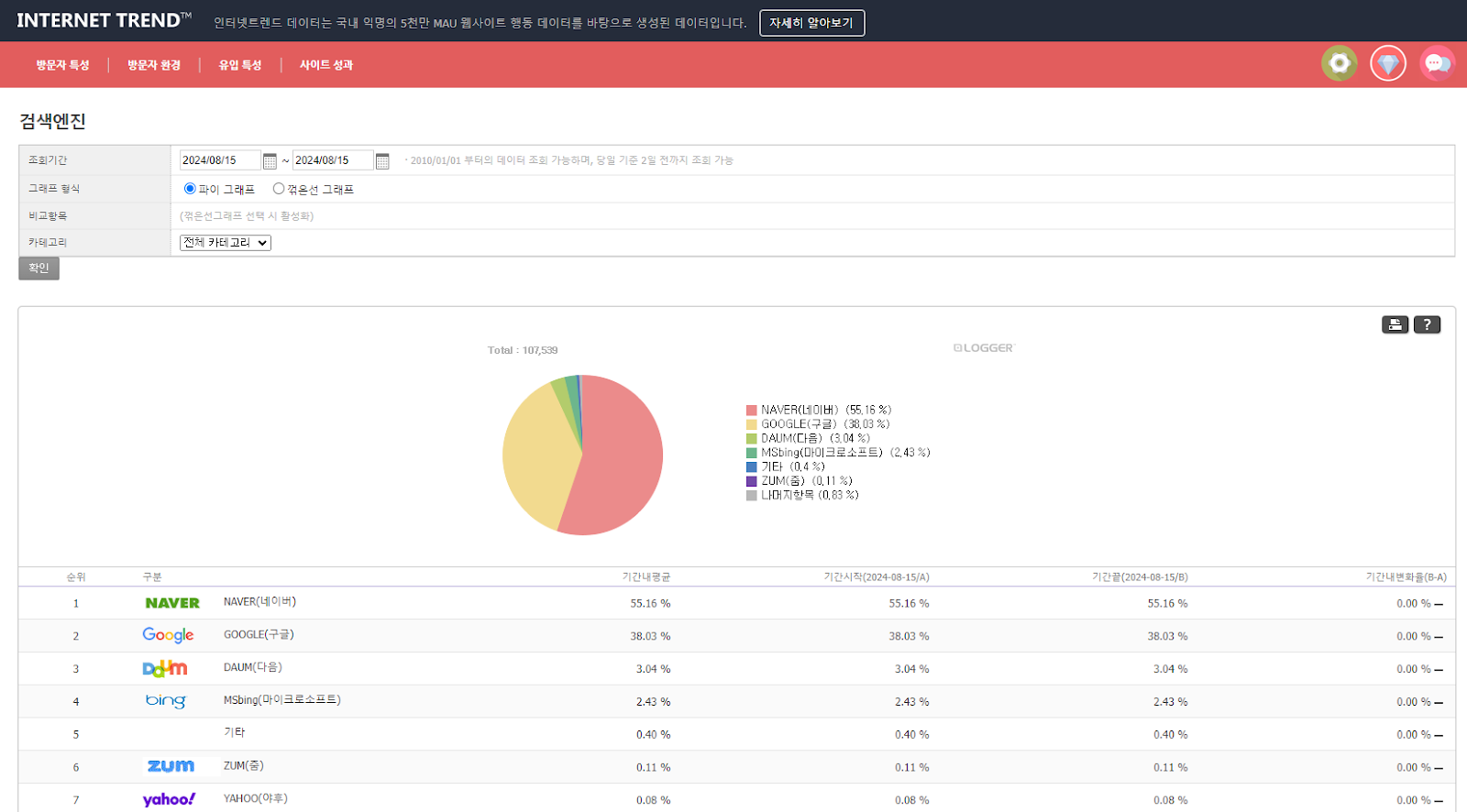Click the print chart icon
Screen dimensions: 1467x812
point(1395,324)
